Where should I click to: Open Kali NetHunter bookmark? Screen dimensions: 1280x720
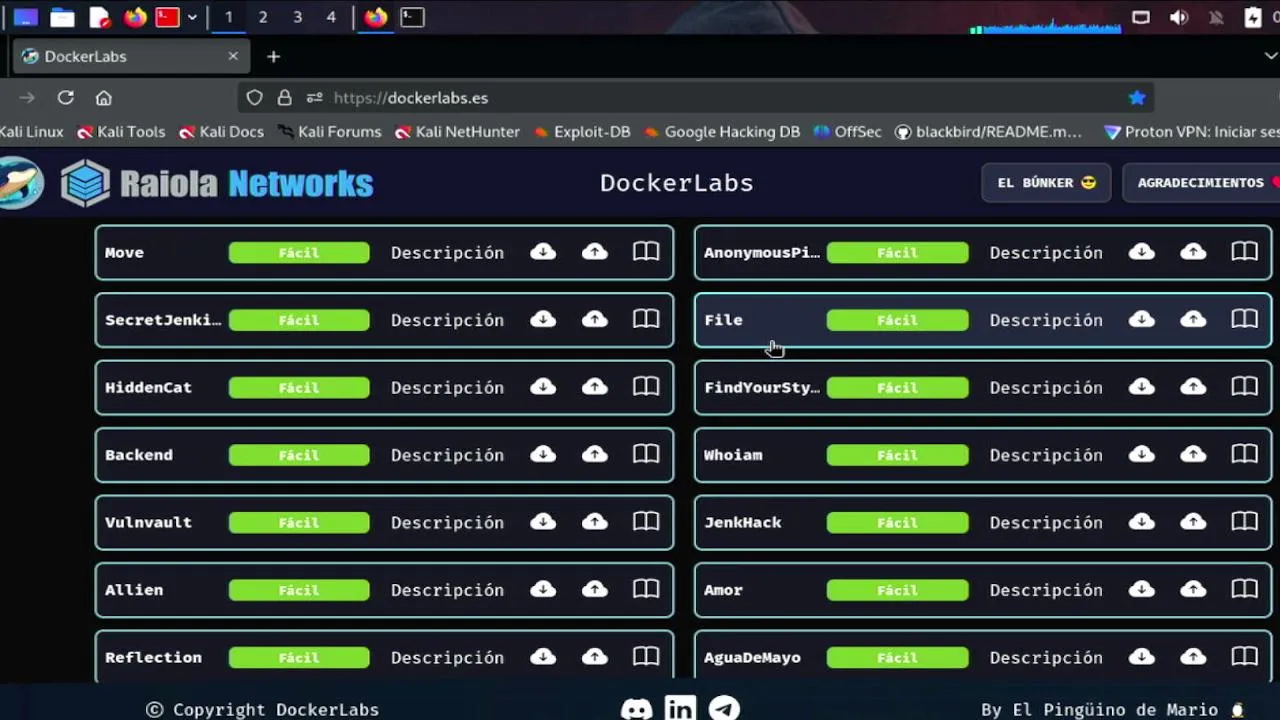coord(458,131)
